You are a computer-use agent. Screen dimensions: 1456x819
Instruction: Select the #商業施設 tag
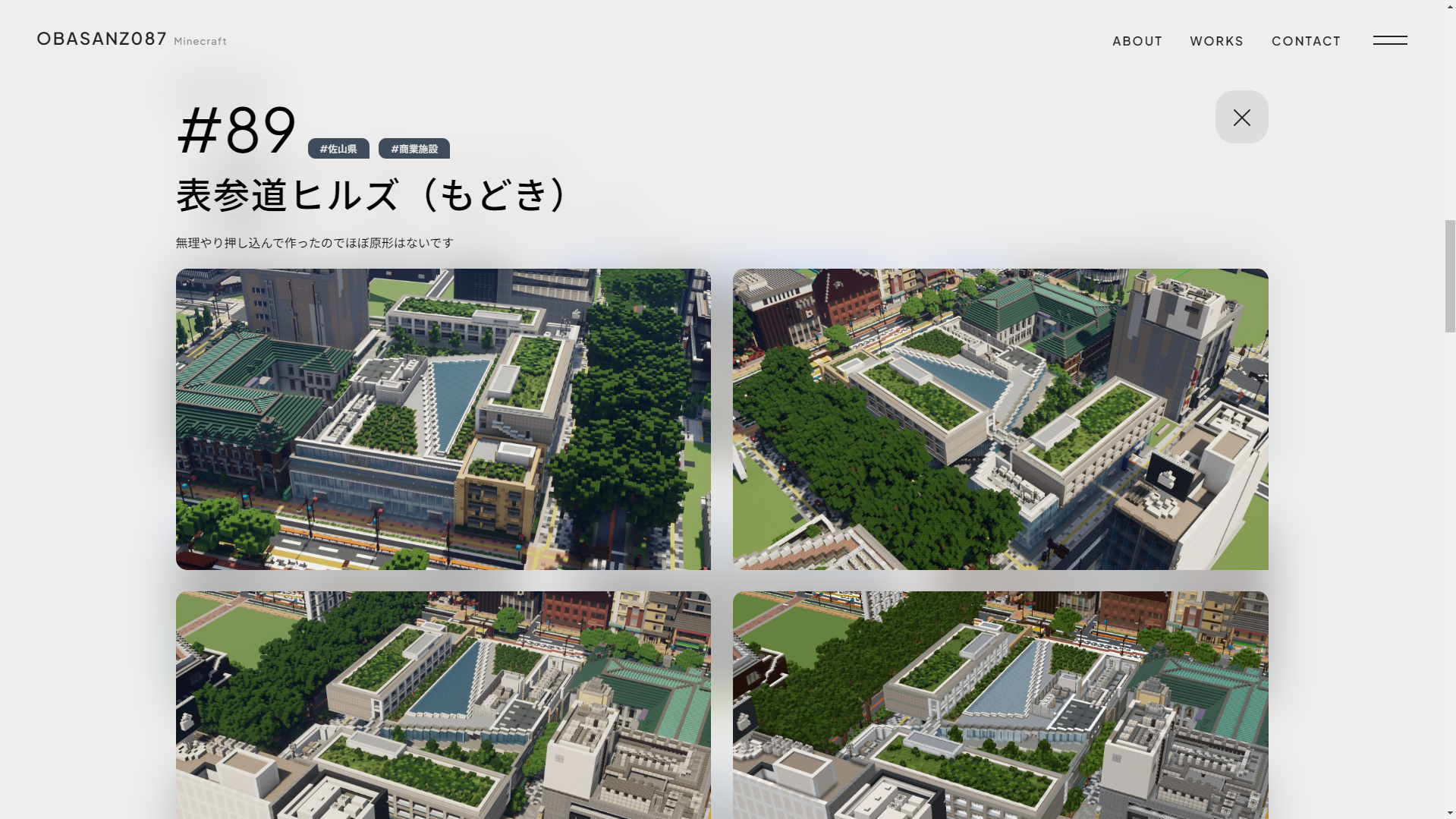point(414,149)
